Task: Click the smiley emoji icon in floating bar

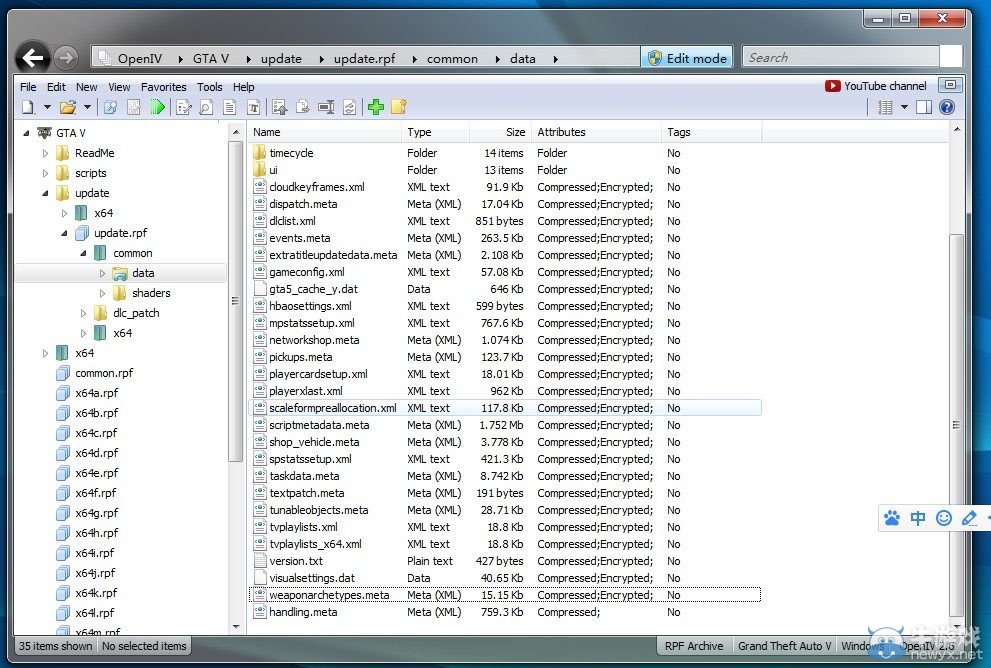Action: pyautogui.click(x=944, y=519)
